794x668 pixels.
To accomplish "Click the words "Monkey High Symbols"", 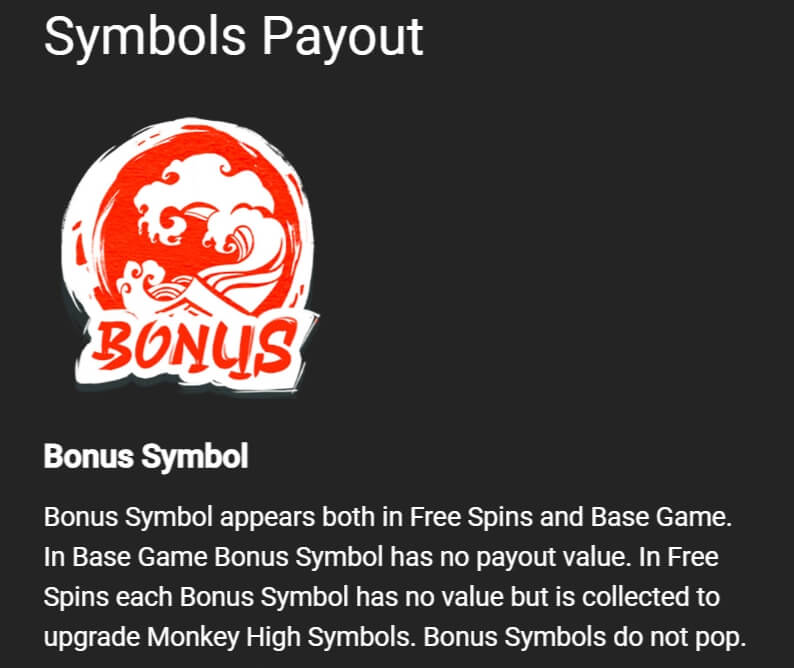I will [x=281, y=637].
